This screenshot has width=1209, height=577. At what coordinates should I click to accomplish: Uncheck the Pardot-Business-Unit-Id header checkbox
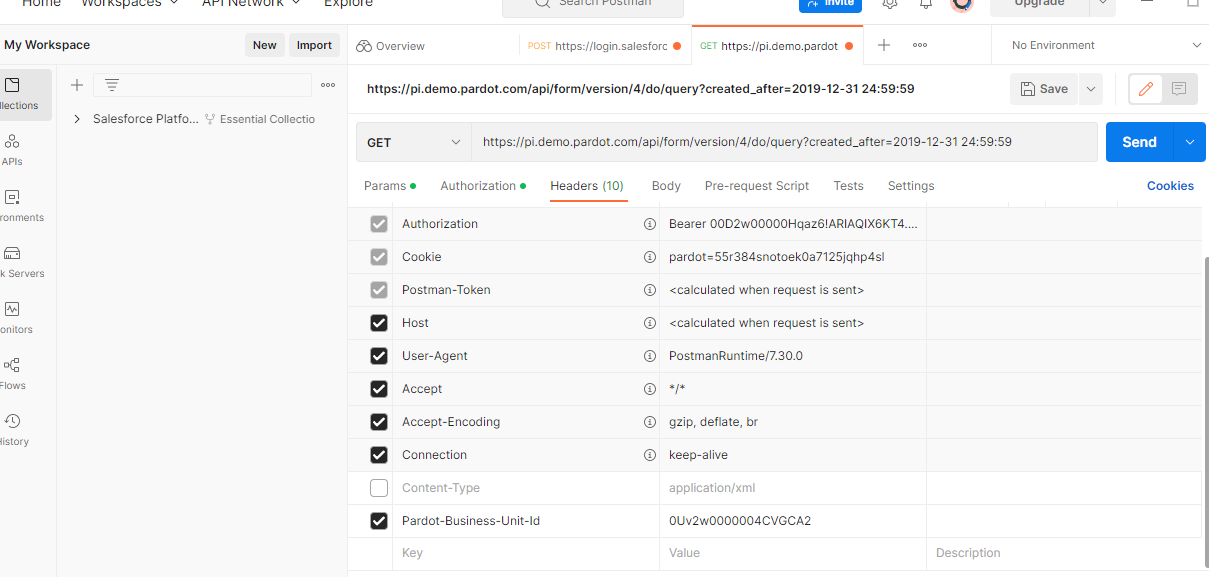point(379,521)
